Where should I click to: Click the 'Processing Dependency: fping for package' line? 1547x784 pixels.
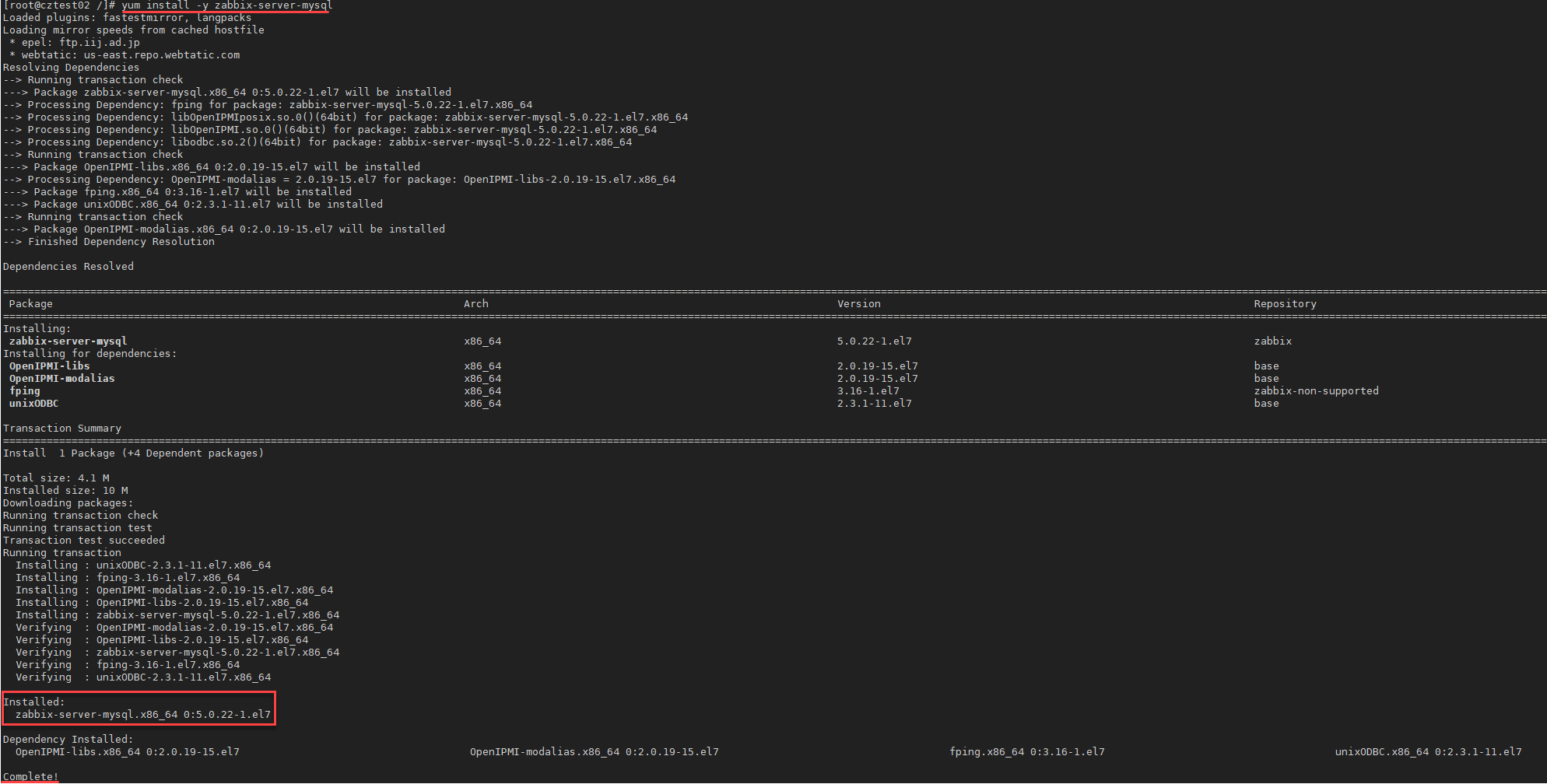pos(268,104)
